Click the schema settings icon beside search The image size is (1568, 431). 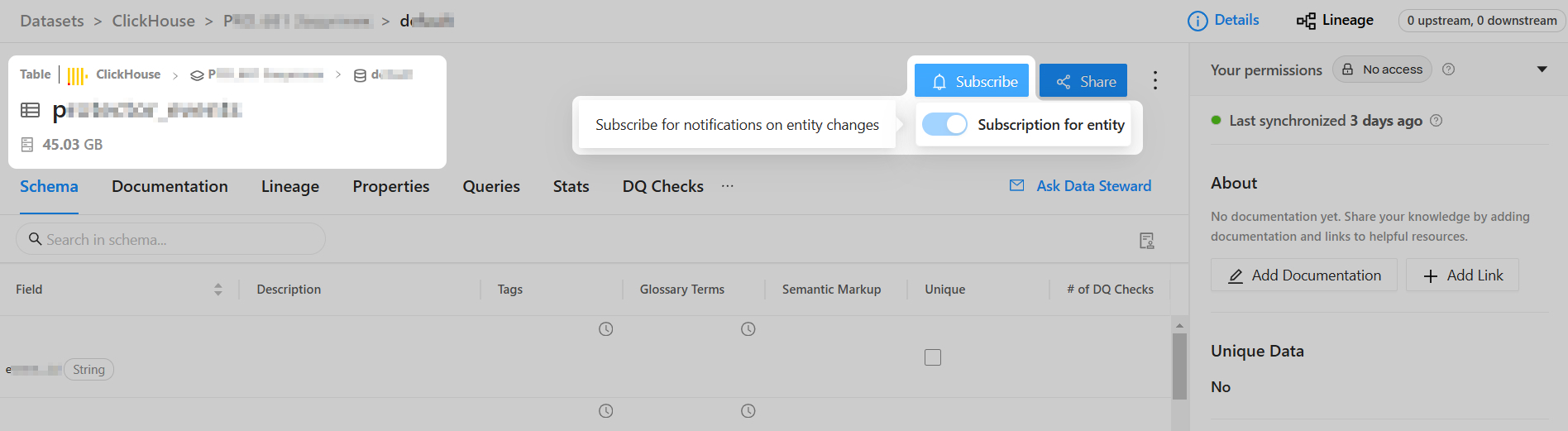(x=1147, y=241)
